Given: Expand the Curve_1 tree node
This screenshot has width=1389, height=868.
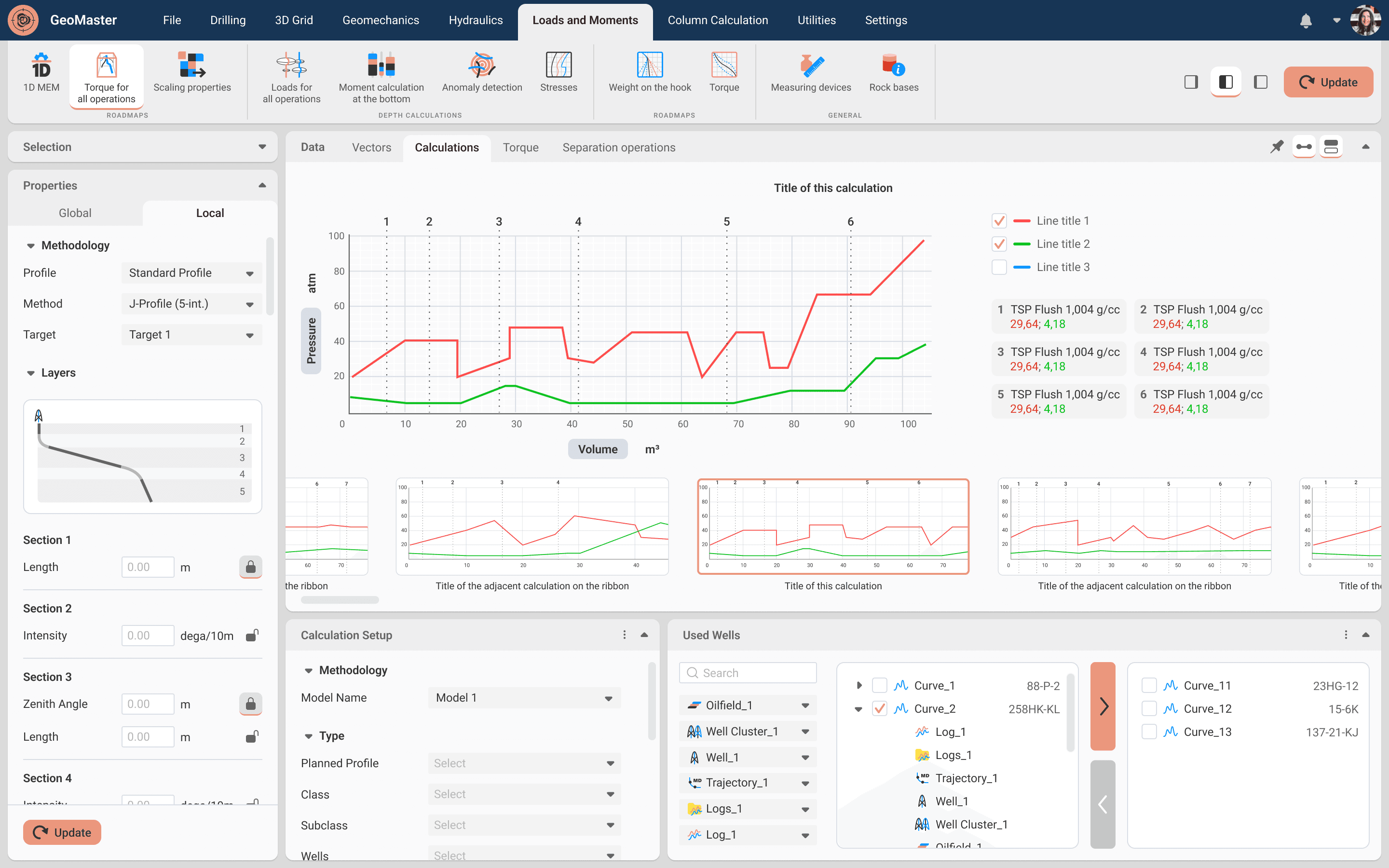Looking at the screenshot, I should [858, 685].
